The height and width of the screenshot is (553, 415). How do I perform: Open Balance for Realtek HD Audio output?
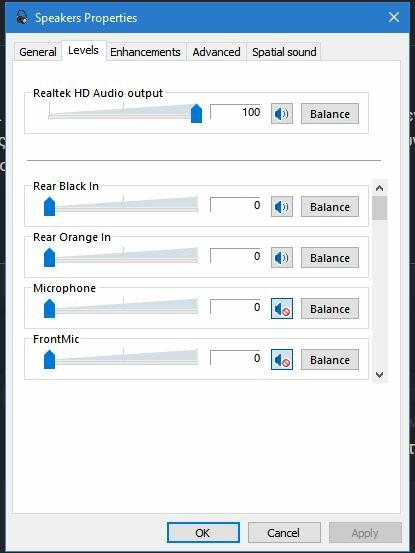[x=330, y=114]
